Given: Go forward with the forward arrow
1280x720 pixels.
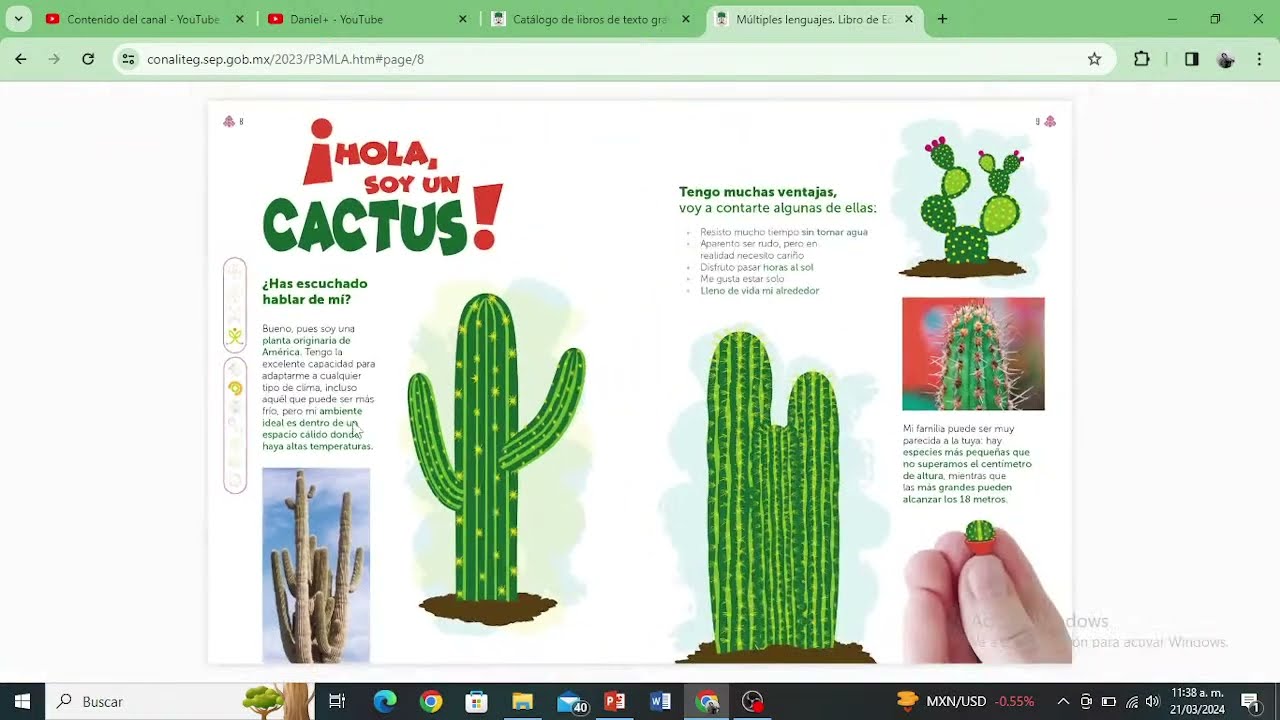Looking at the screenshot, I should [x=54, y=59].
